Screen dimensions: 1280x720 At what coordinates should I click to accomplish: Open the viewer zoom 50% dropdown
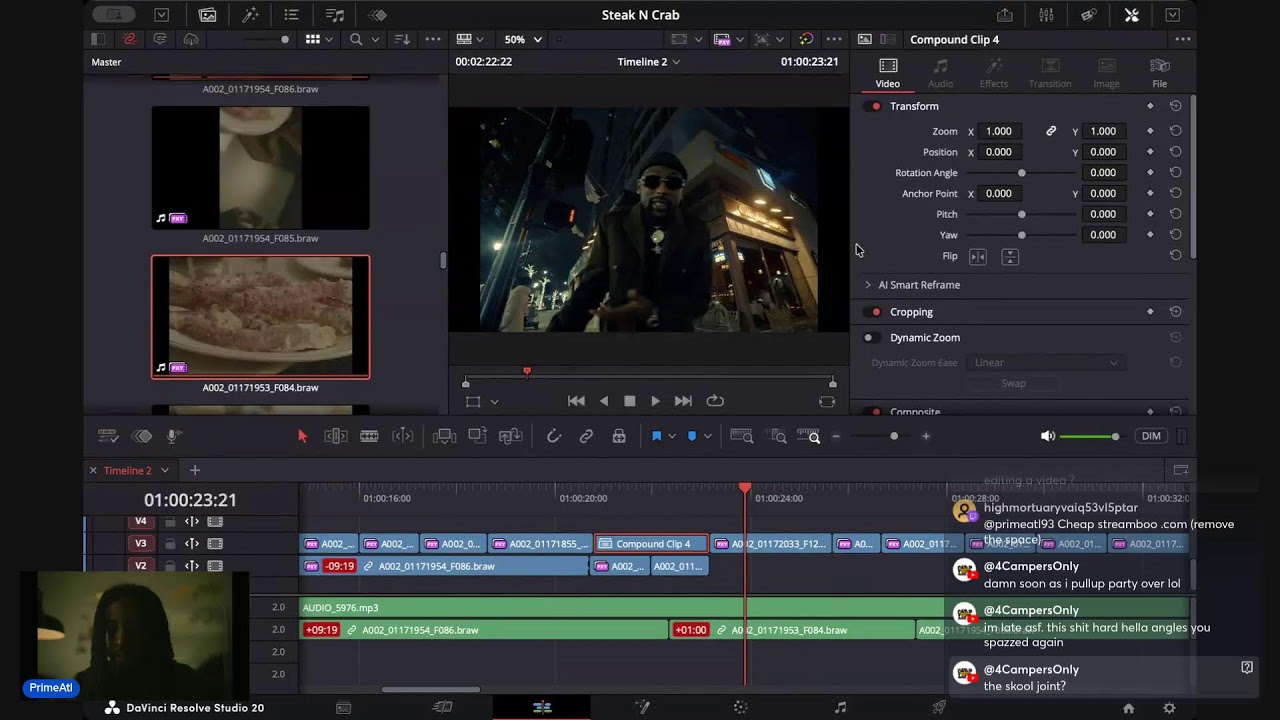(x=523, y=39)
